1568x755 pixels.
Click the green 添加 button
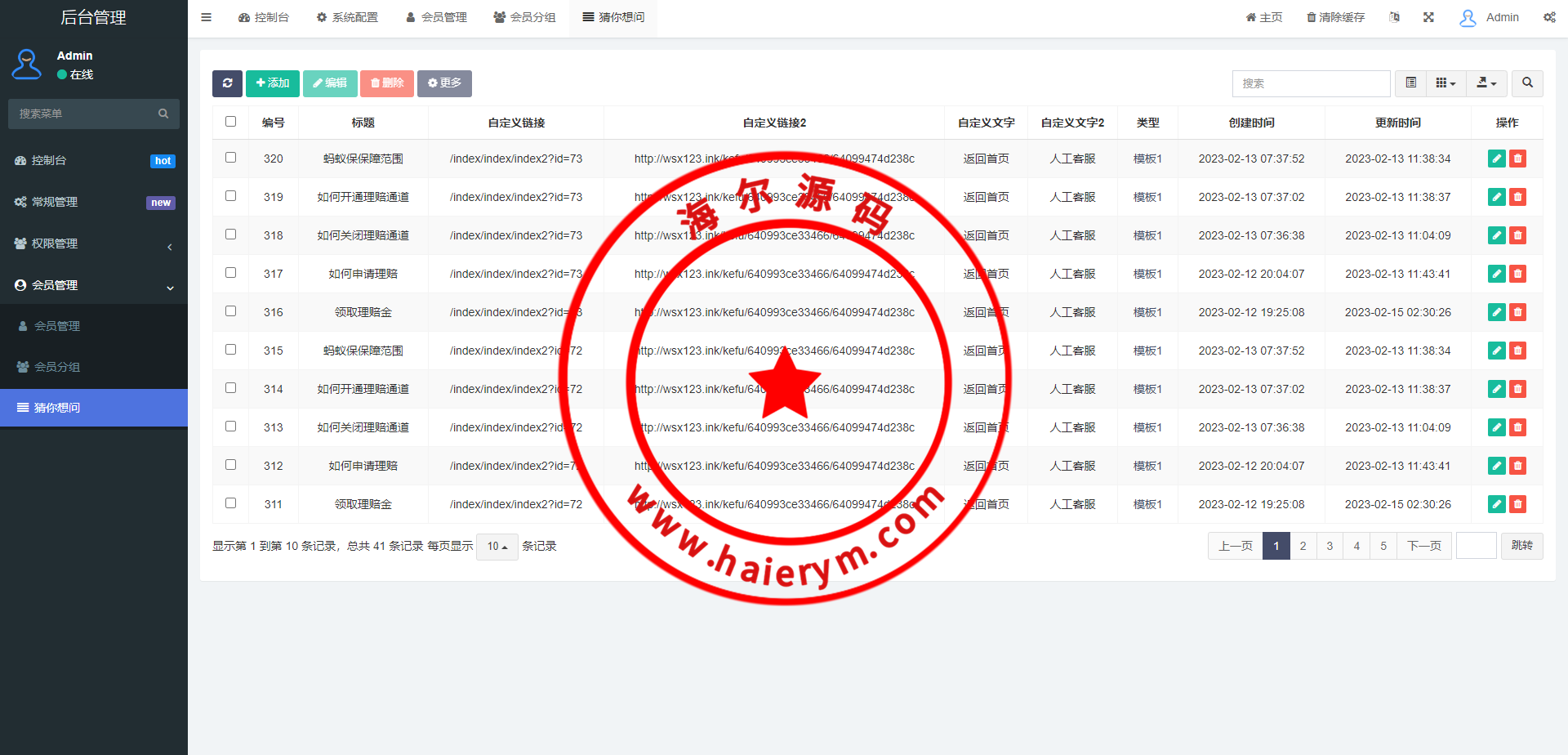point(273,83)
